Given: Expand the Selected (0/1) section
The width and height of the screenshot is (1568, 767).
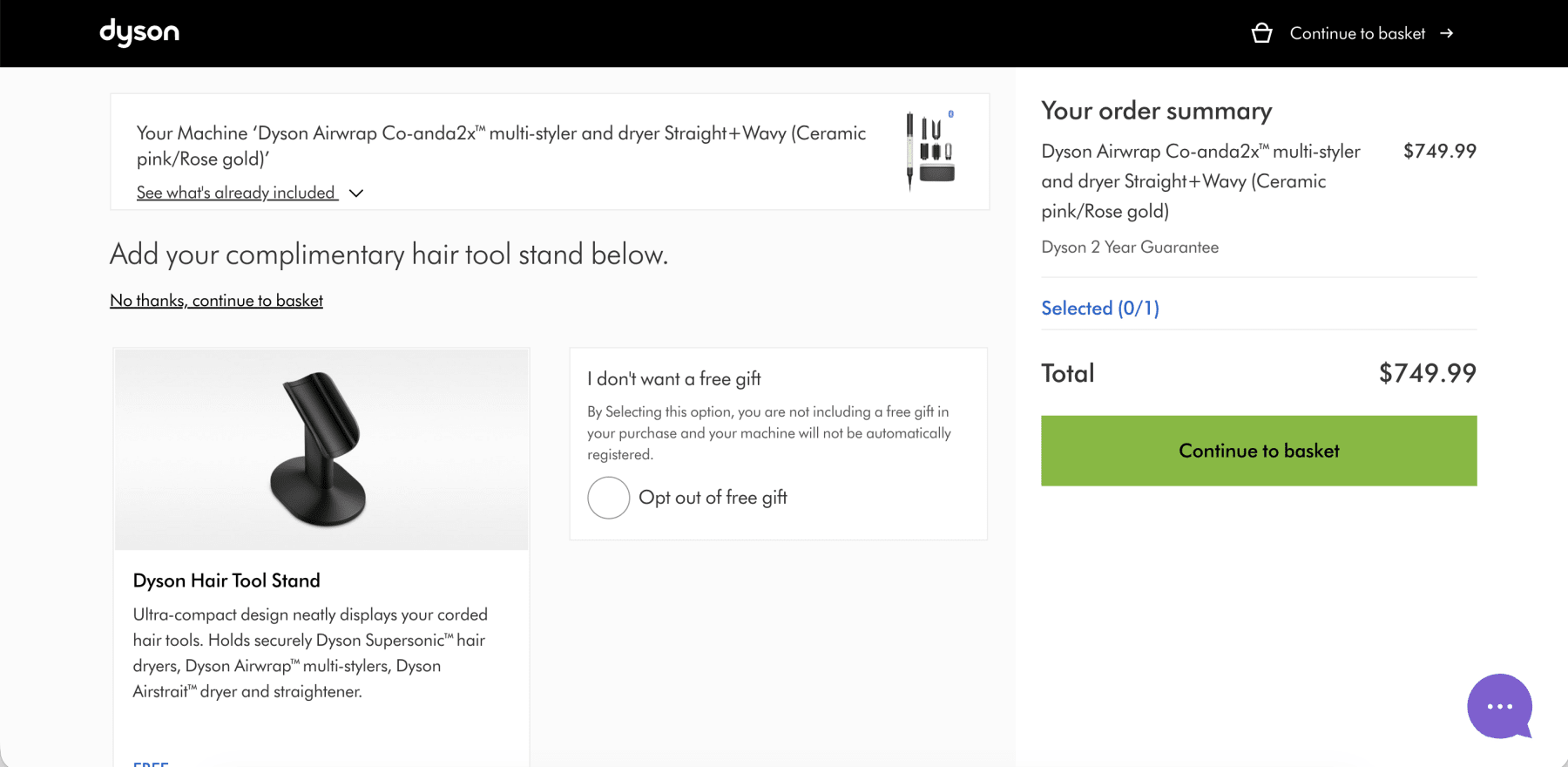Looking at the screenshot, I should pos(1100,308).
